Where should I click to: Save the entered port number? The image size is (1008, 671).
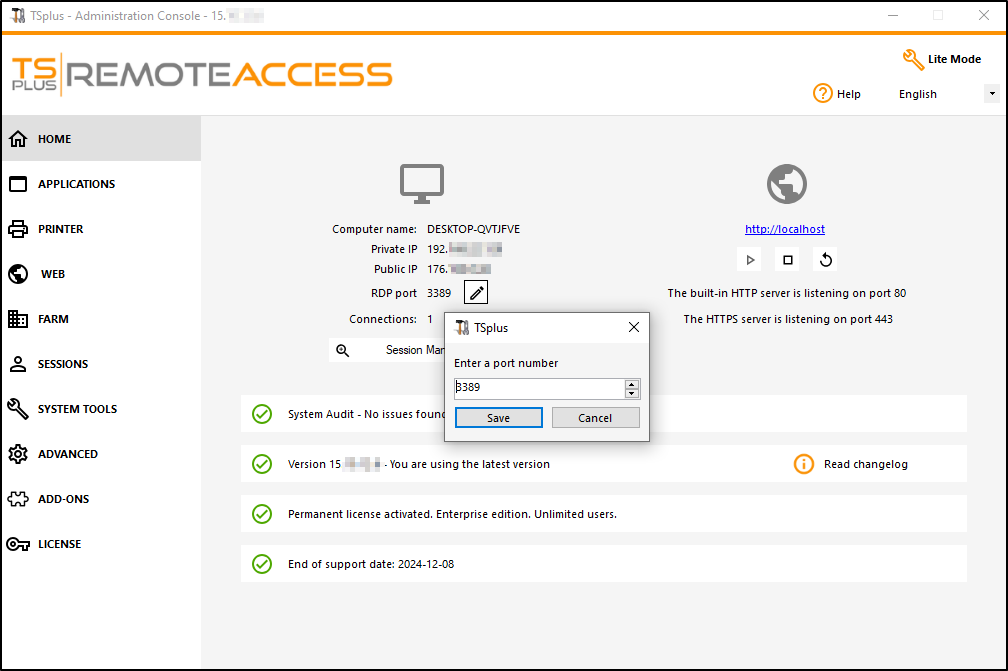tap(498, 417)
